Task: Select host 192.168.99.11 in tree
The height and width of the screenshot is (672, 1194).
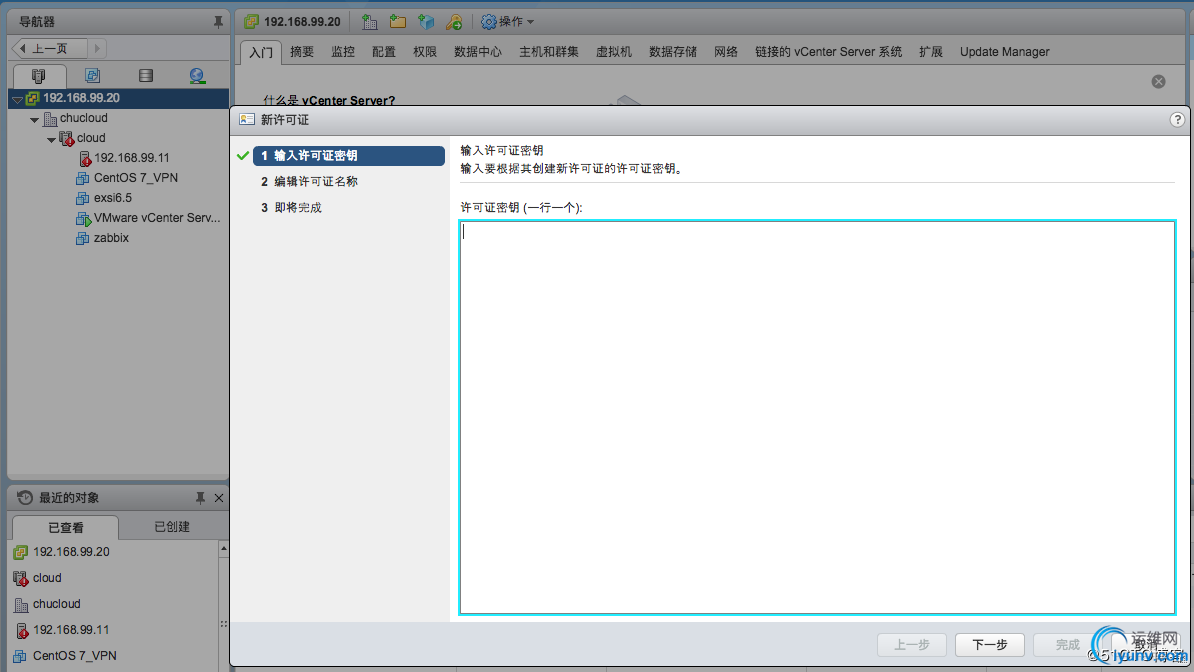Action: [132, 158]
